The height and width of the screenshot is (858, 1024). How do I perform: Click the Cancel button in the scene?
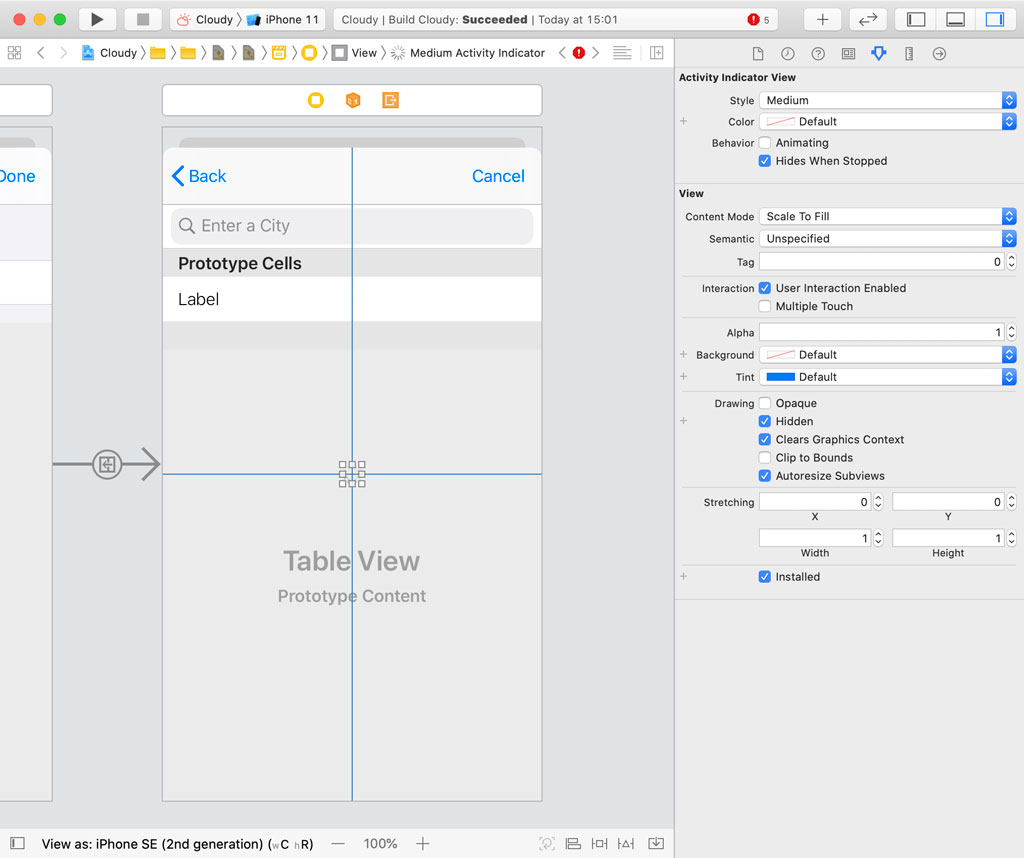coord(498,176)
